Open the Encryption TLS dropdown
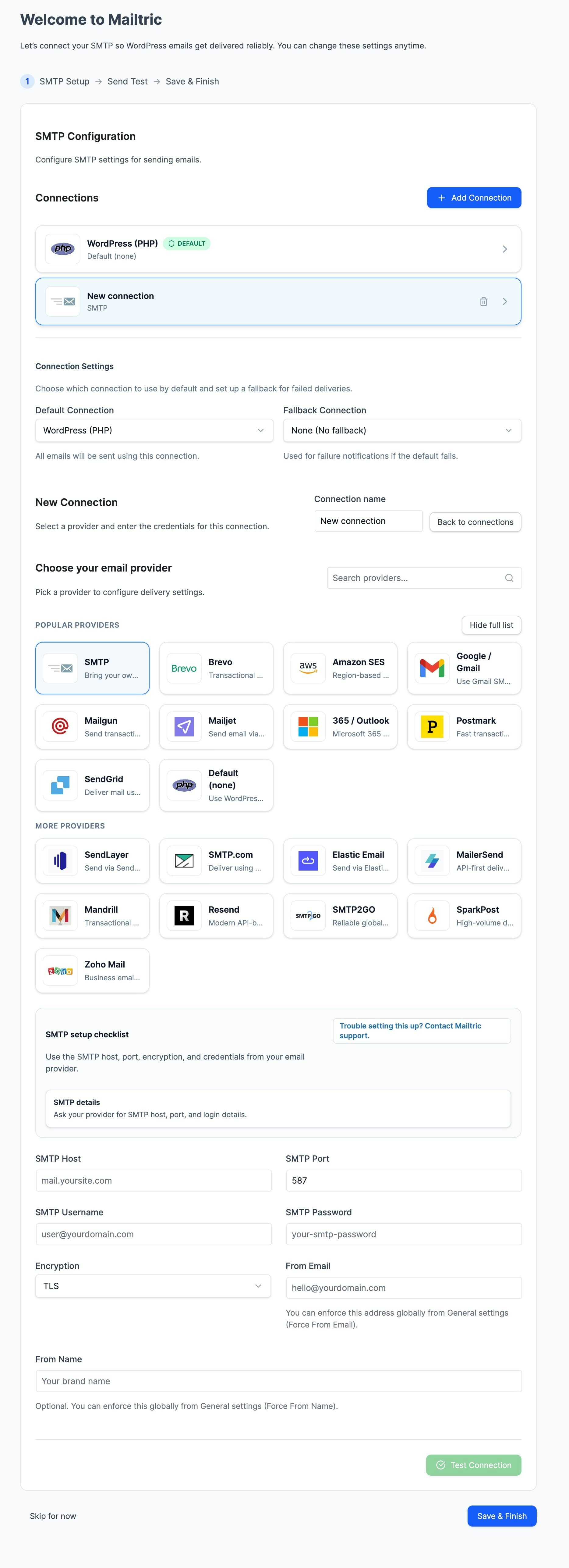Viewport: 569px width, 1568px height. (x=153, y=1285)
